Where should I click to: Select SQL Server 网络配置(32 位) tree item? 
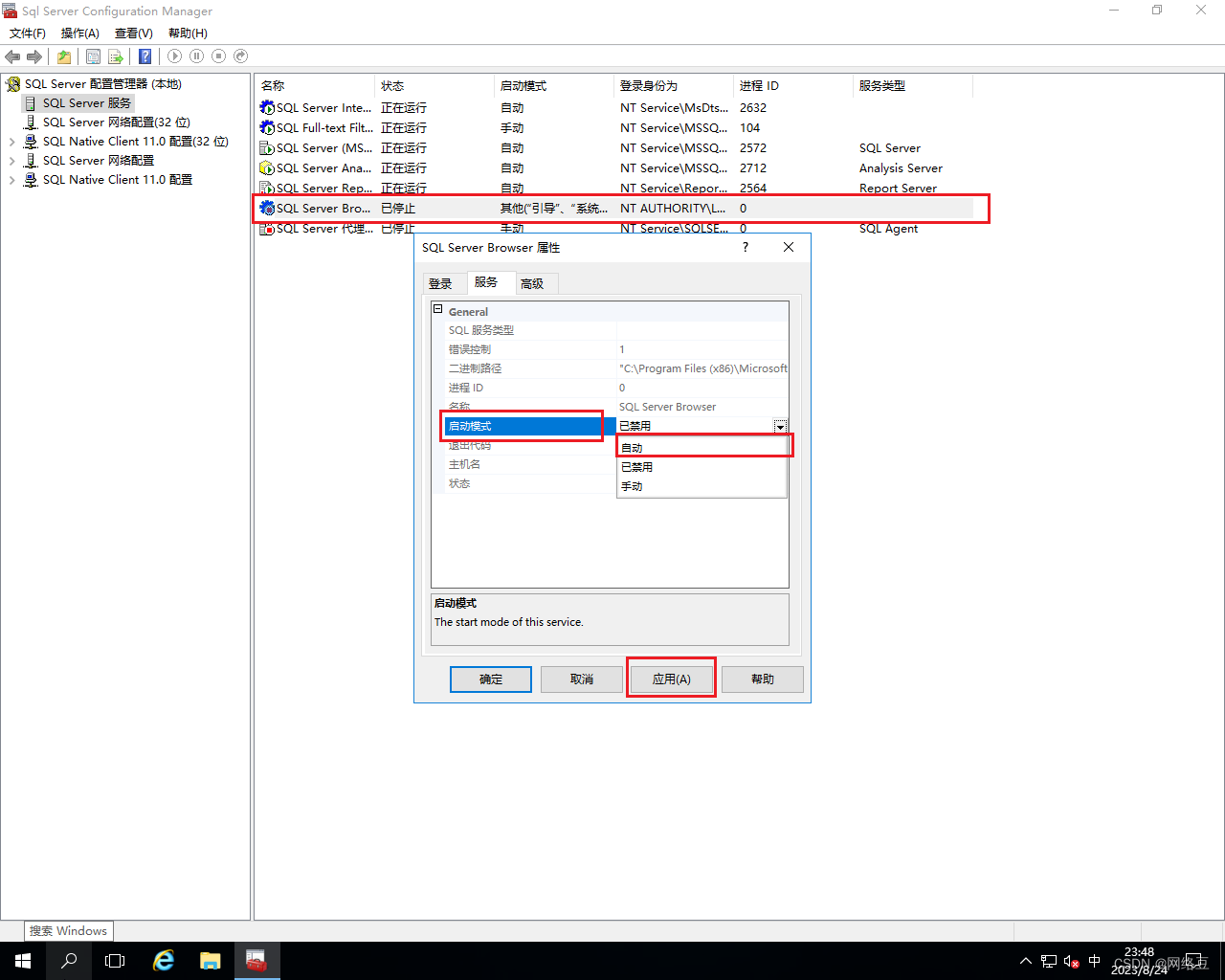click(x=117, y=122)
